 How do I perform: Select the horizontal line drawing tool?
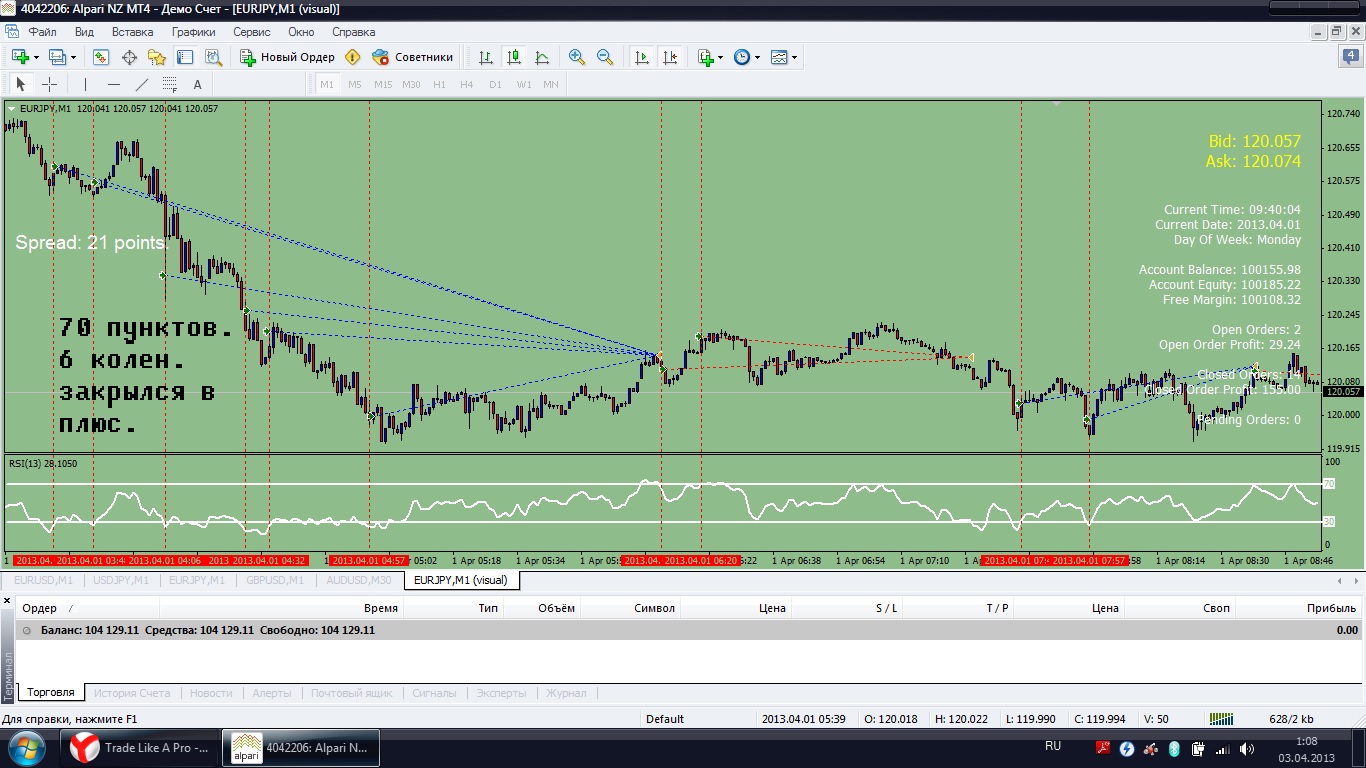pyautogui.click(x=113, y=84)
